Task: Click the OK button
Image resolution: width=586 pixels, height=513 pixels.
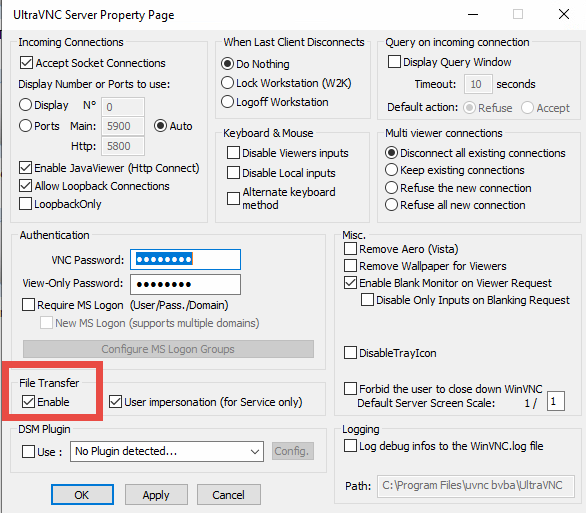Action: coord(82,495)
